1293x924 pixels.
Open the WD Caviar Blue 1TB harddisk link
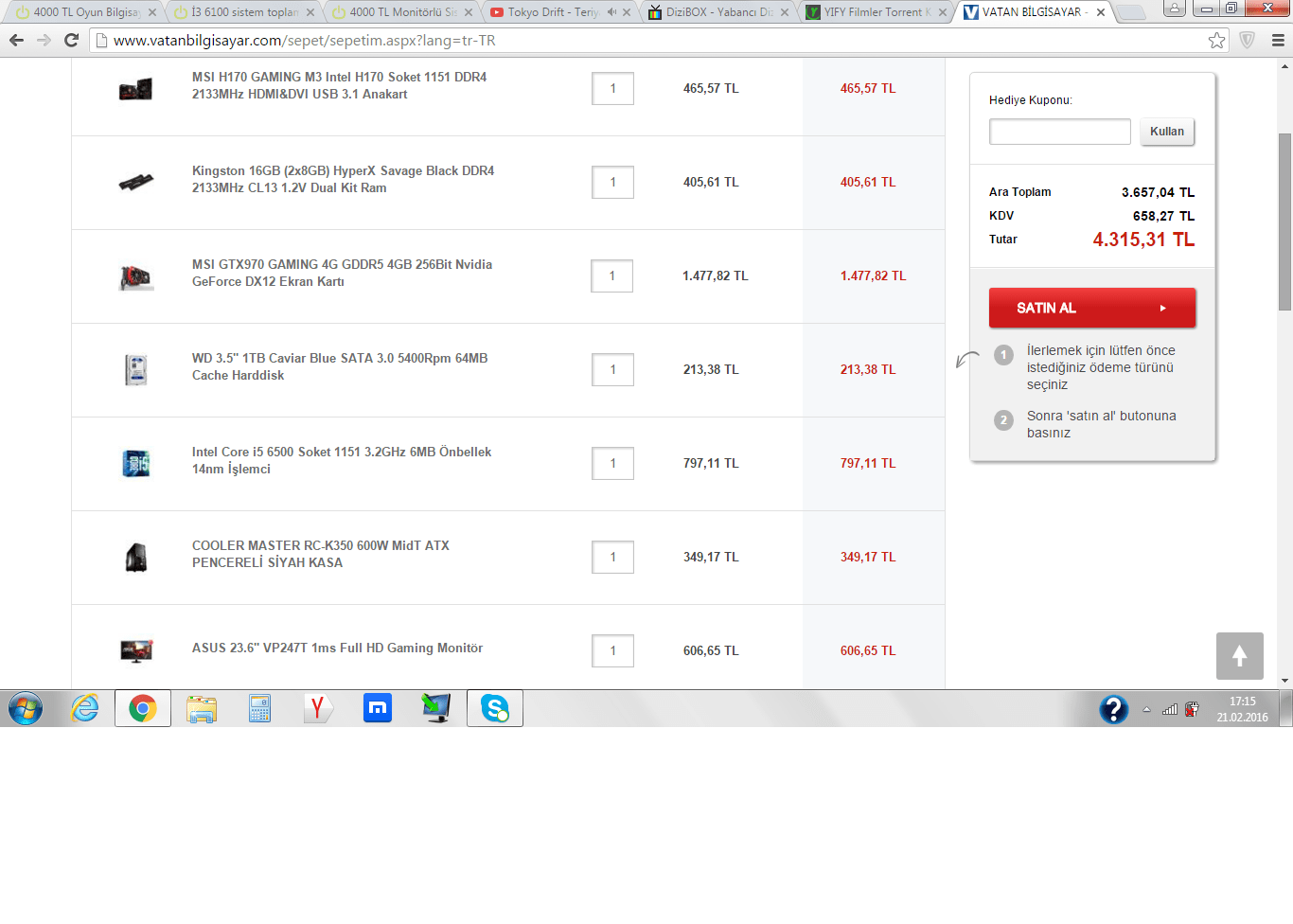tap(340, 366)
